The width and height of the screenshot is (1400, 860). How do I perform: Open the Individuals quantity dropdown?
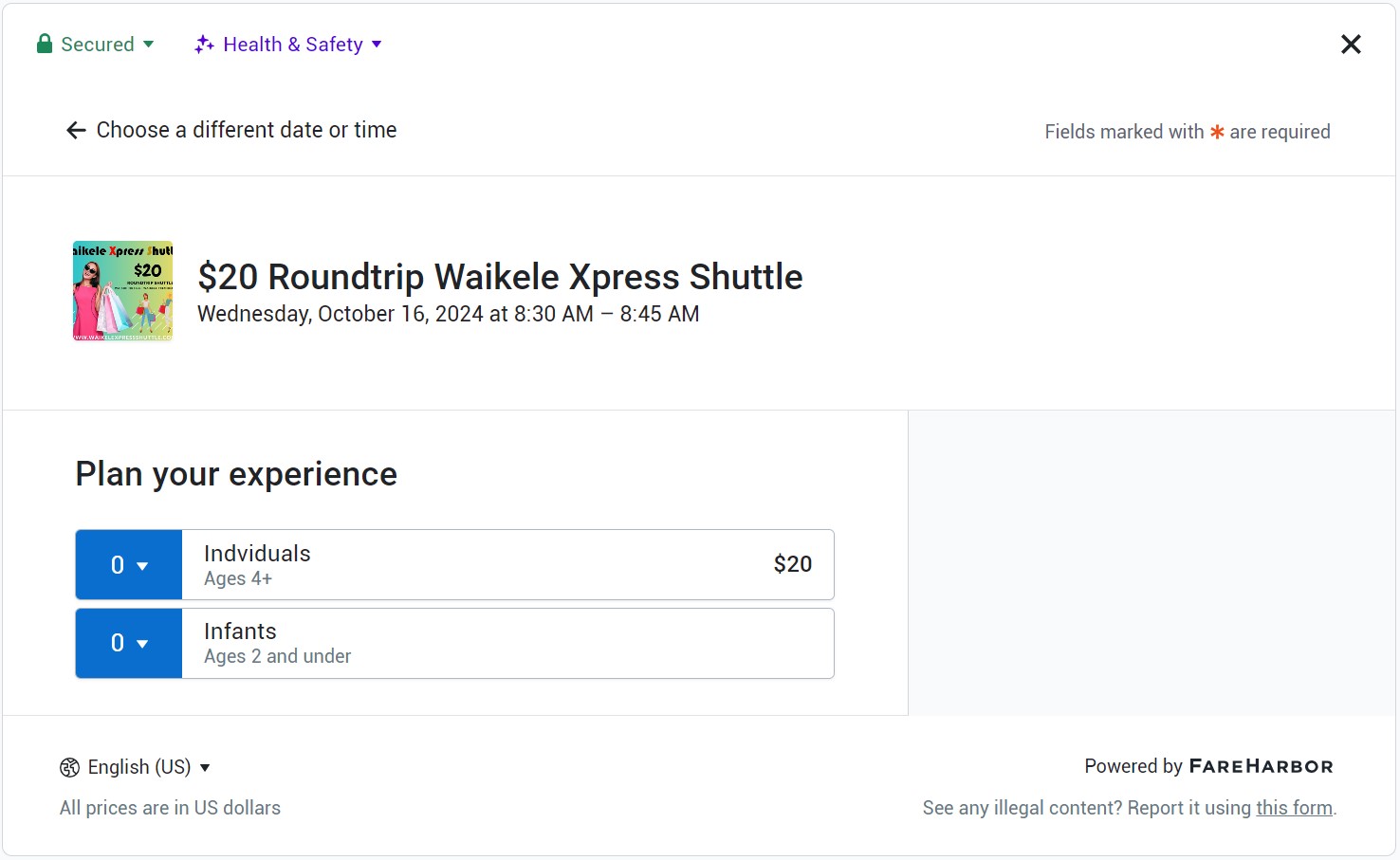[129, 565]
